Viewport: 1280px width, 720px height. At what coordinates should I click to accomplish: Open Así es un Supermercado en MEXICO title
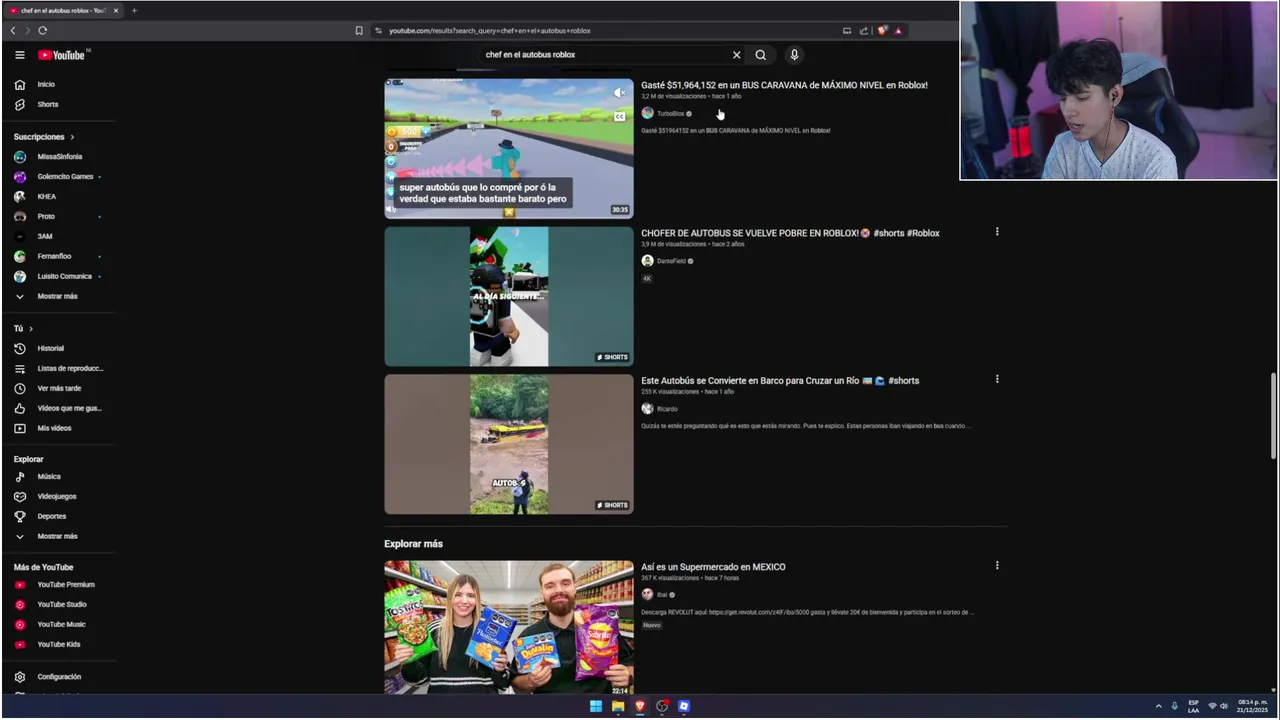point(713,567)
